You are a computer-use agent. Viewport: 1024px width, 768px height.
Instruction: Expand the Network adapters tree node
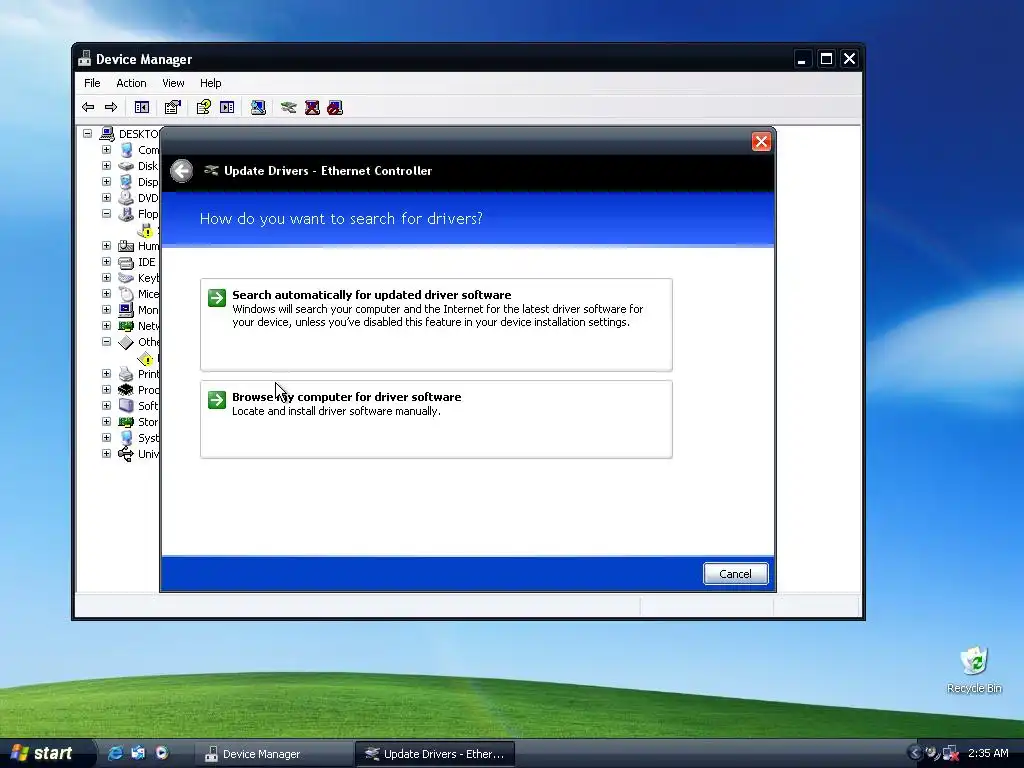106,325
